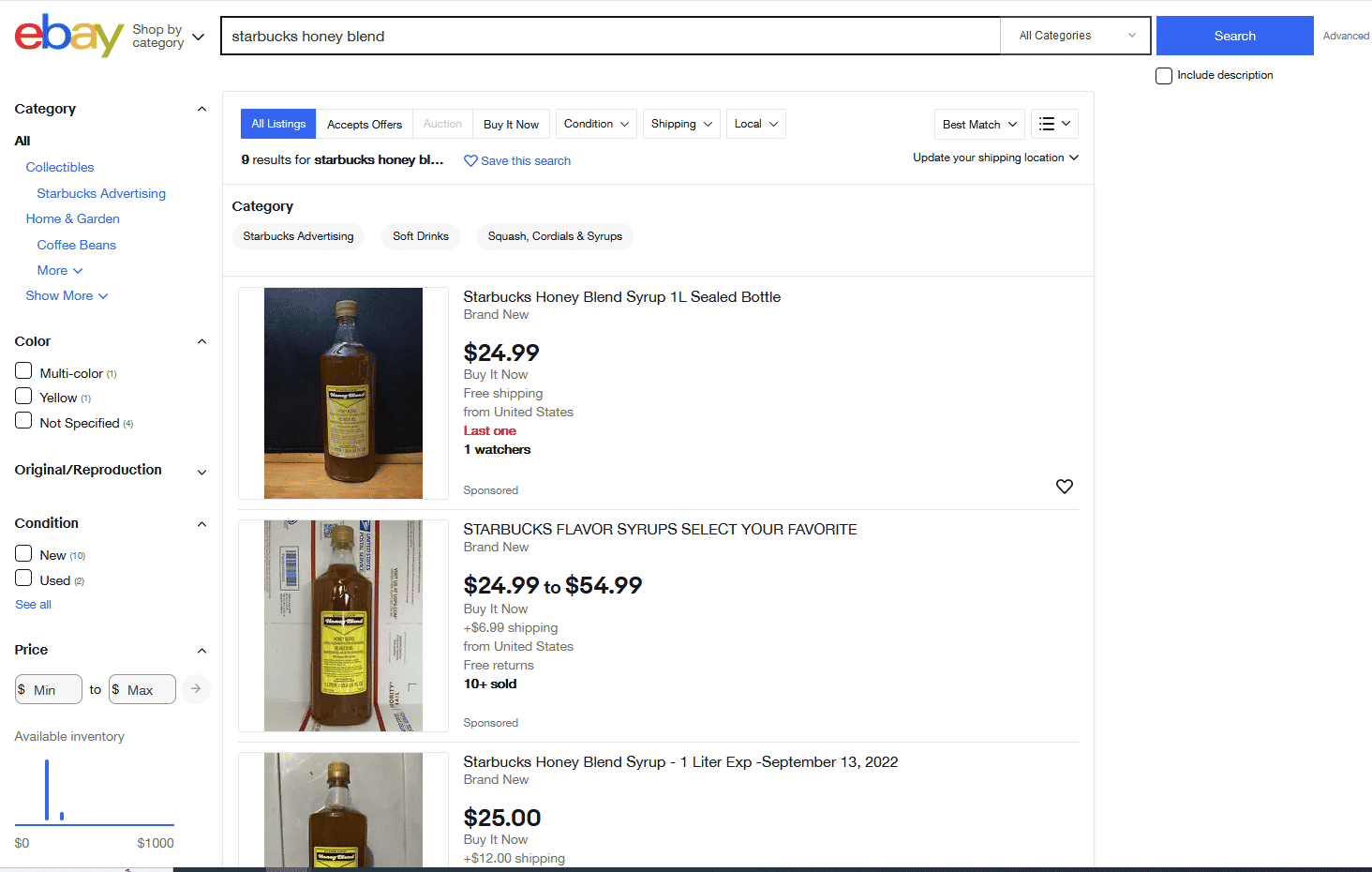The height and width of the screenshot is (872, 1372).
Task: Open the Coffee Beans category link
Action: tap(77, 245)
